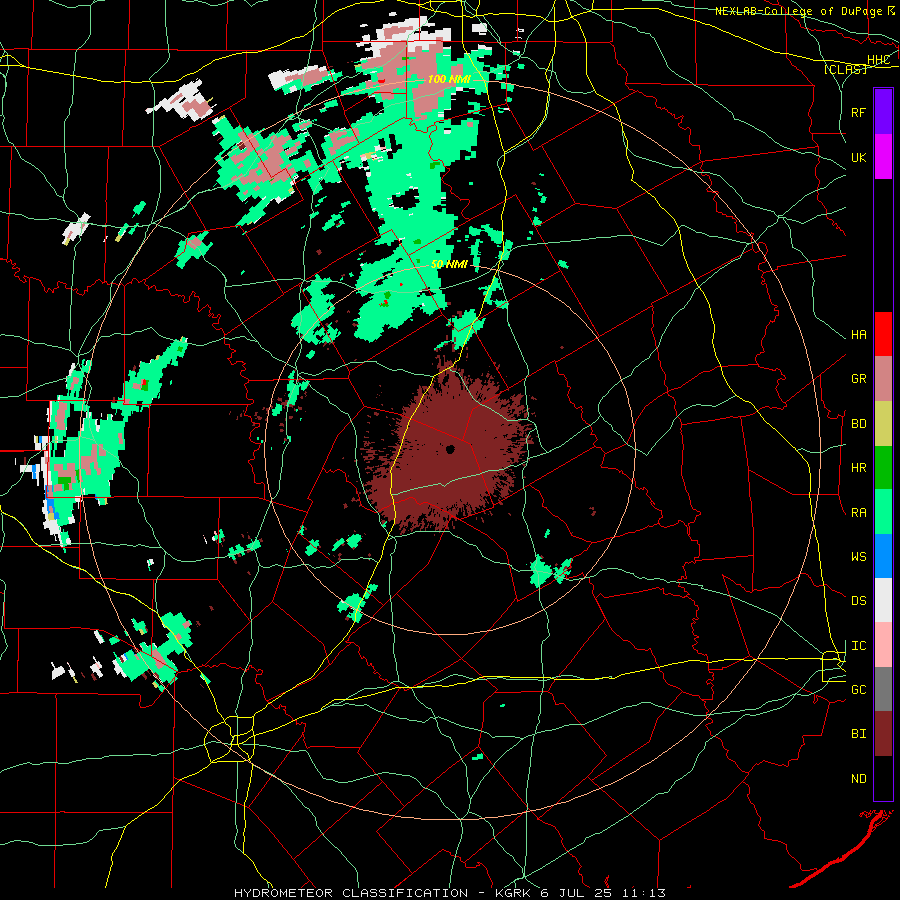Click the HA red legend swatch
900x900 pixels.
[x=883, y=334]
